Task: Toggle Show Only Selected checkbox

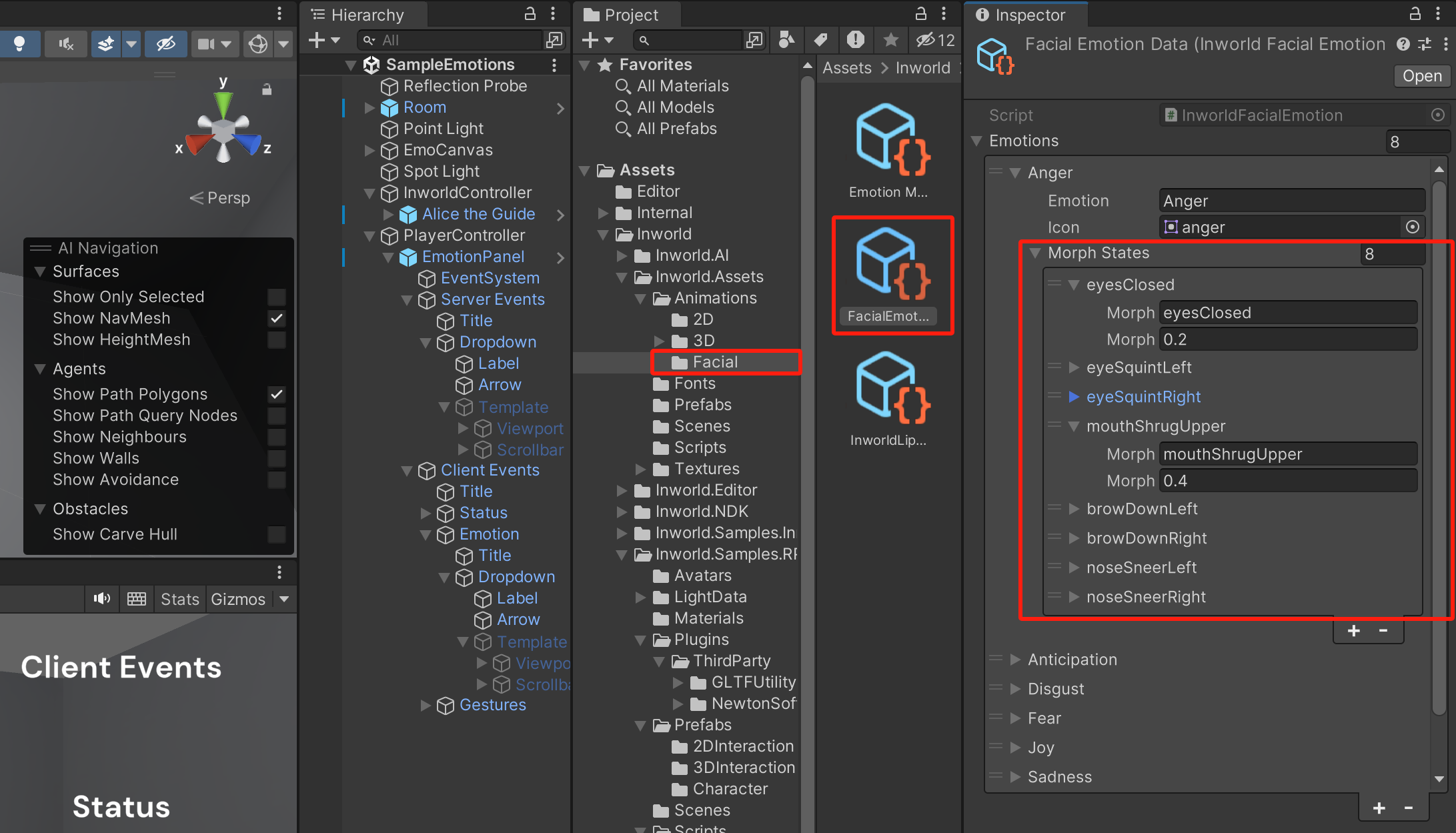Action: click(x=277, y=297)
